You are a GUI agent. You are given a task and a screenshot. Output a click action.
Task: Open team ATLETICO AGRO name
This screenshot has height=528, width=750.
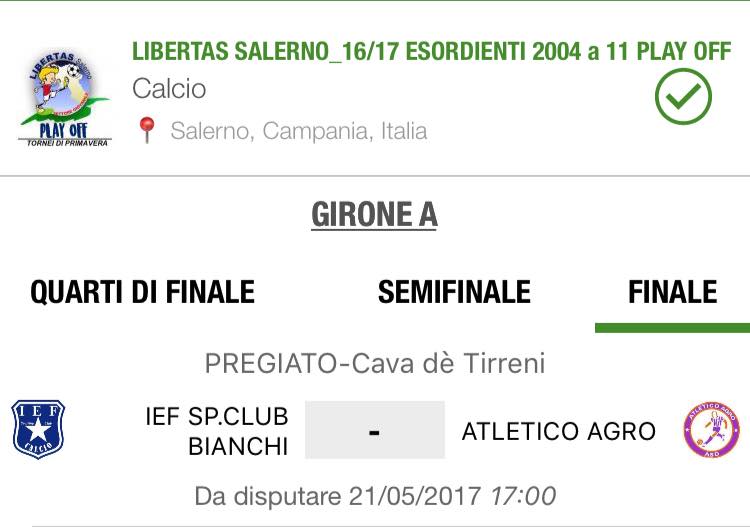[x=559, y=431]
